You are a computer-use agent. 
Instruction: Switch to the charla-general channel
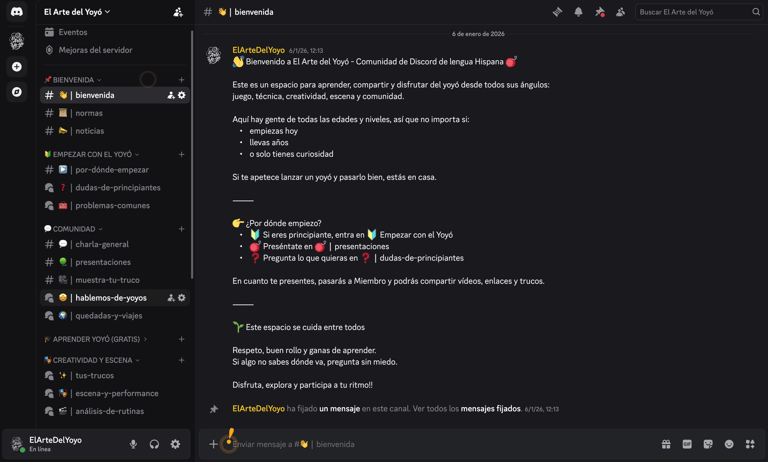tap(101, 244)
